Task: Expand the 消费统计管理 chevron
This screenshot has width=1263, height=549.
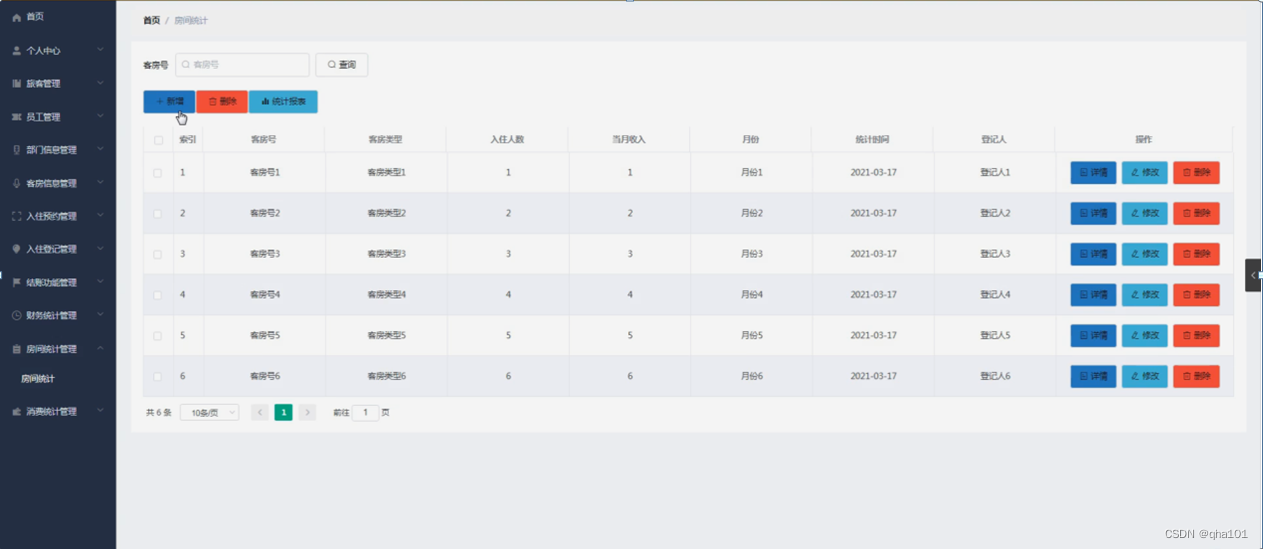Action: point(100,411)
